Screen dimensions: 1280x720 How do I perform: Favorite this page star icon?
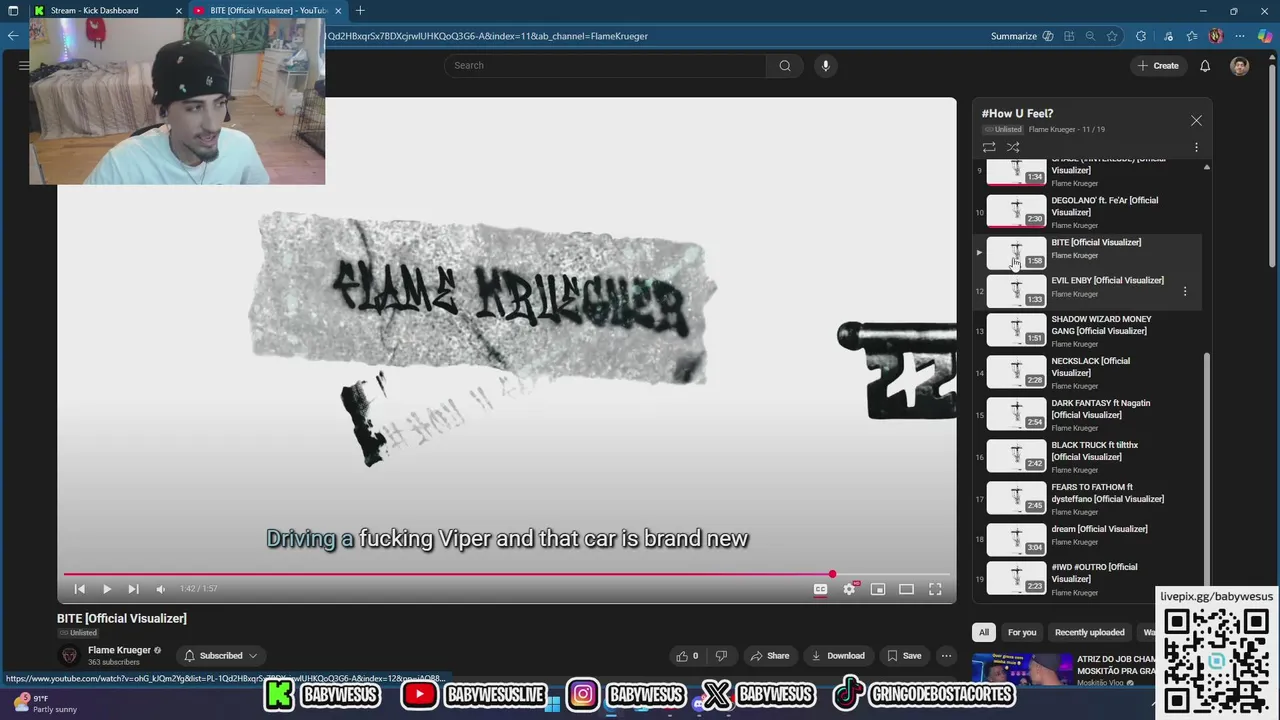(1112, 36)
